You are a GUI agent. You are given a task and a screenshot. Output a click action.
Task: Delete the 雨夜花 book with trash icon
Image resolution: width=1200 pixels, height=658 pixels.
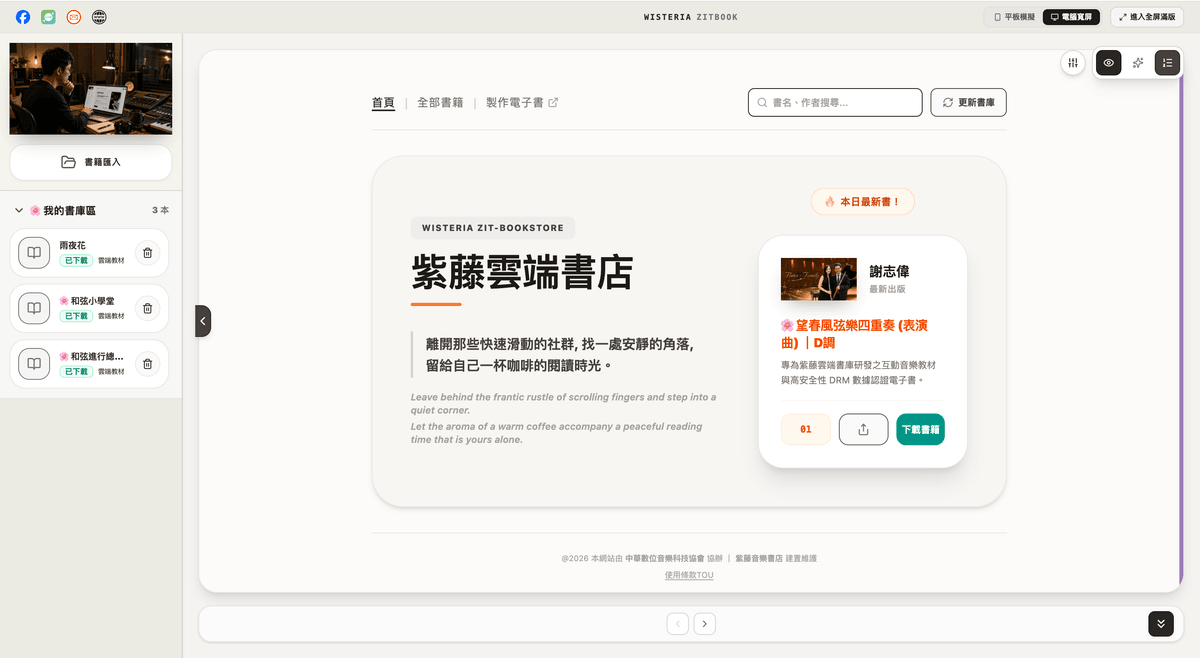click(147, 253)
